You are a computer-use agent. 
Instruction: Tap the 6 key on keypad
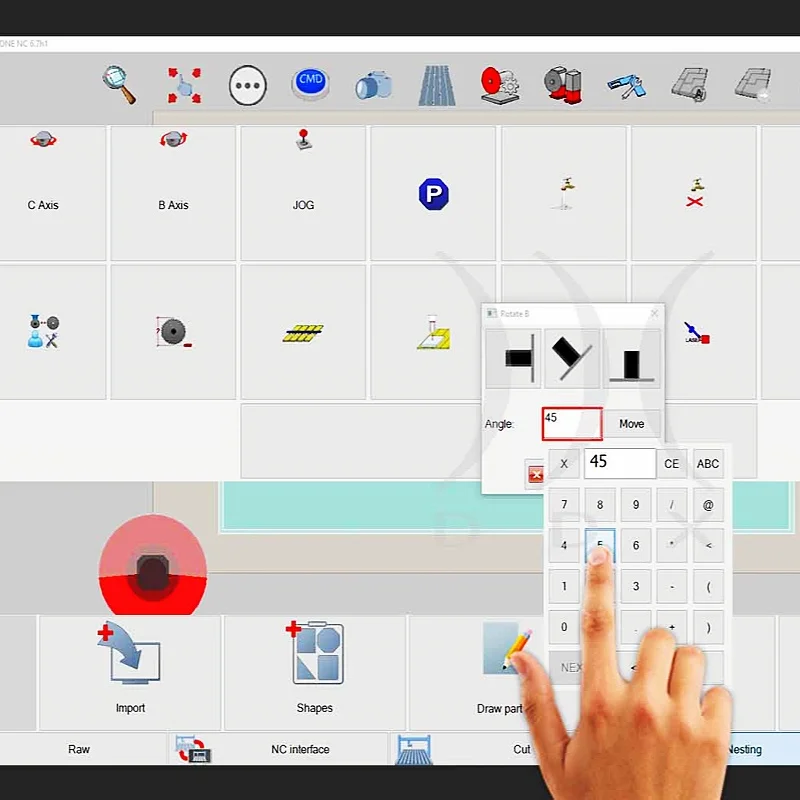tap(636, 545)
